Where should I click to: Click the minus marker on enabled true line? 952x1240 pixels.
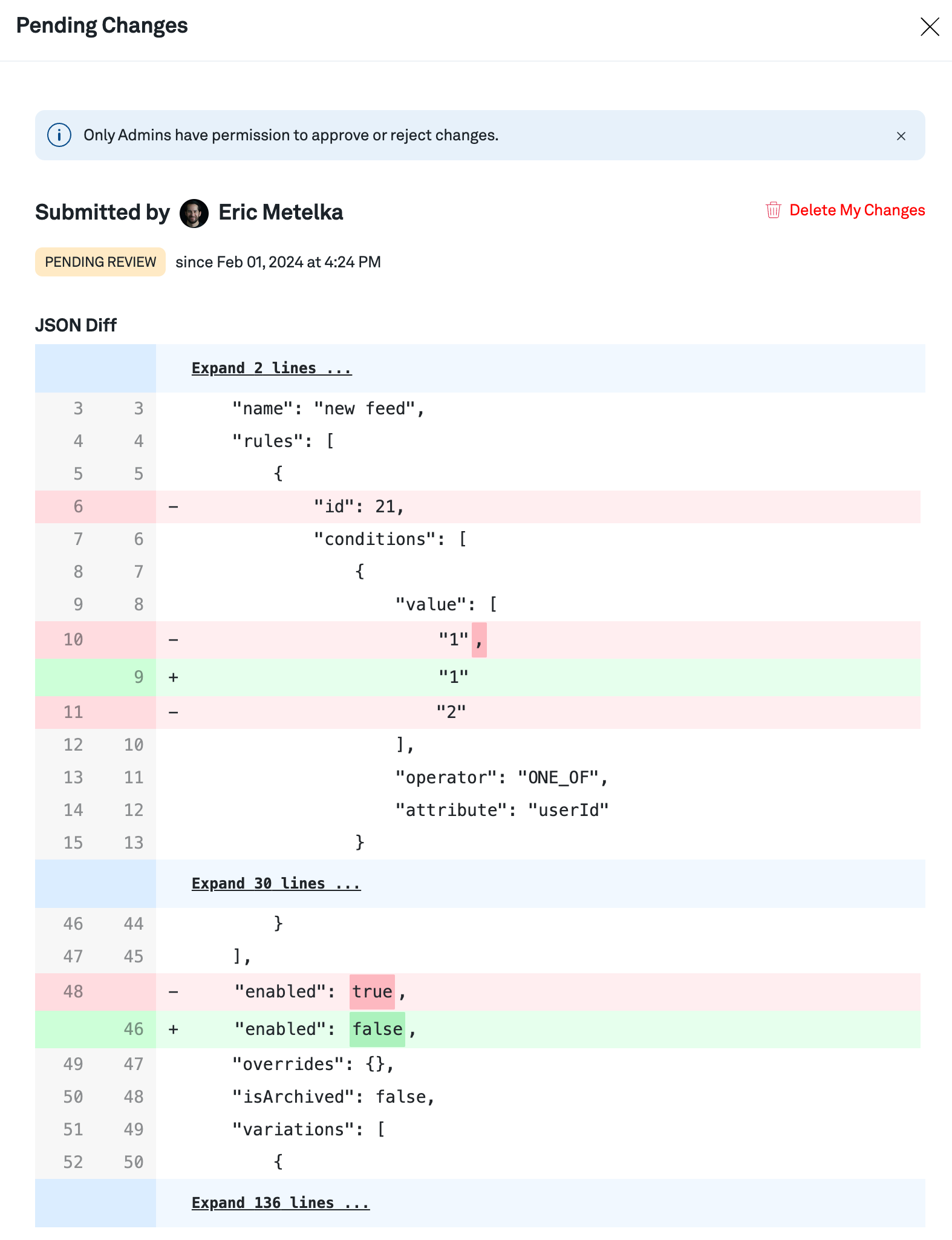tap(174, 992)
